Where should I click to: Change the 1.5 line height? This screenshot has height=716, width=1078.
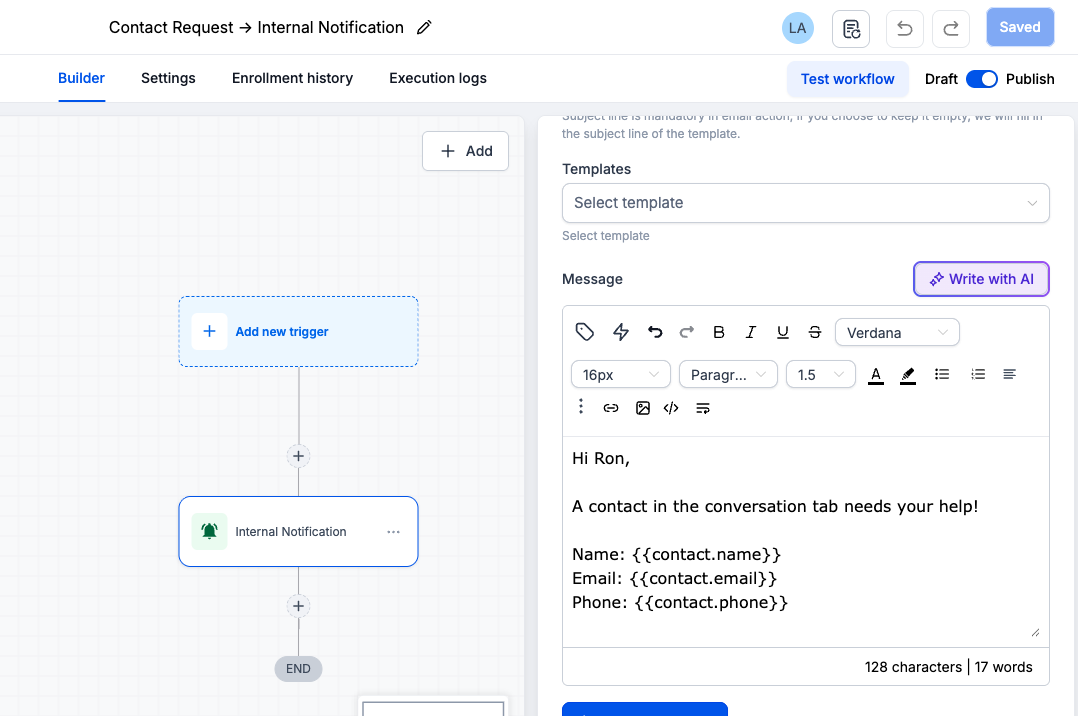click(x=821, y=375)
